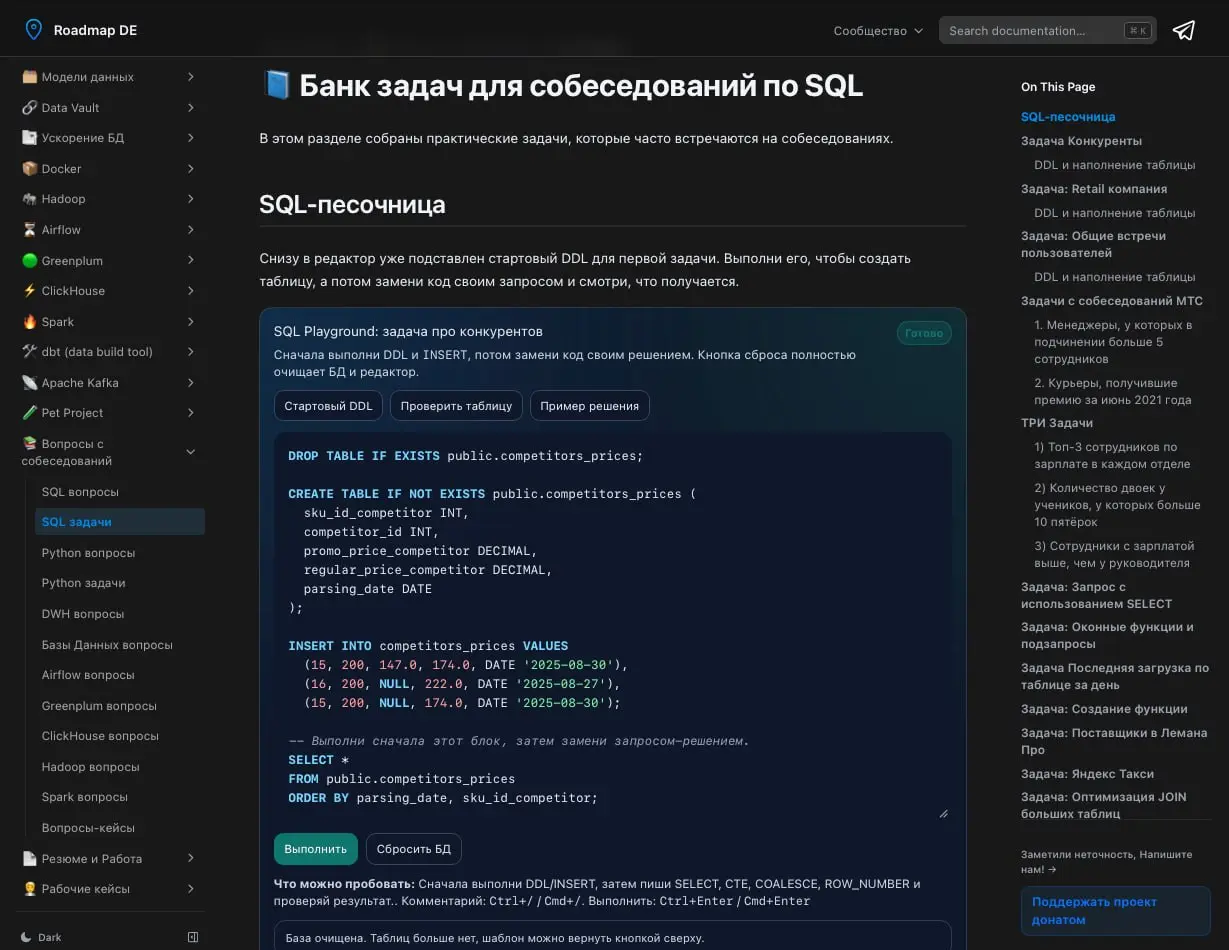Collapse the Вопросы с собеседований section chevron

pos(190,452)
